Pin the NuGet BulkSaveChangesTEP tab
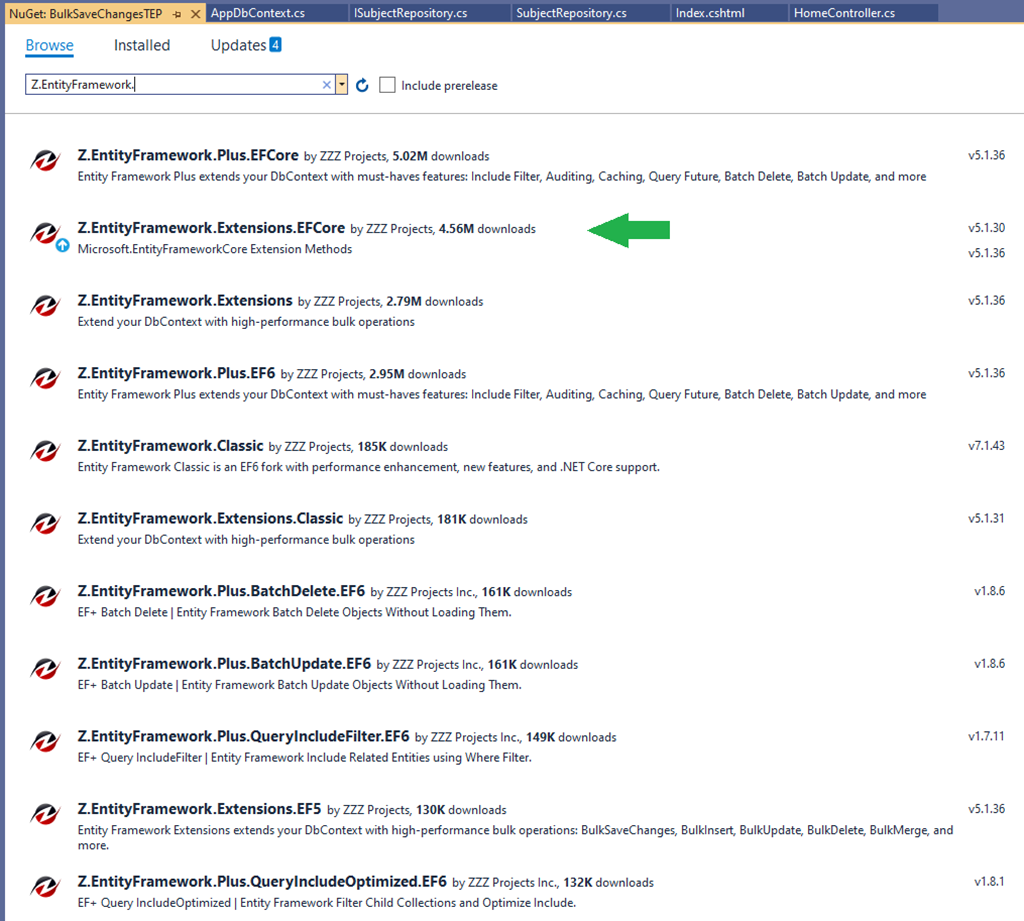Screen dimensions: 1024x921 (176, 14)
